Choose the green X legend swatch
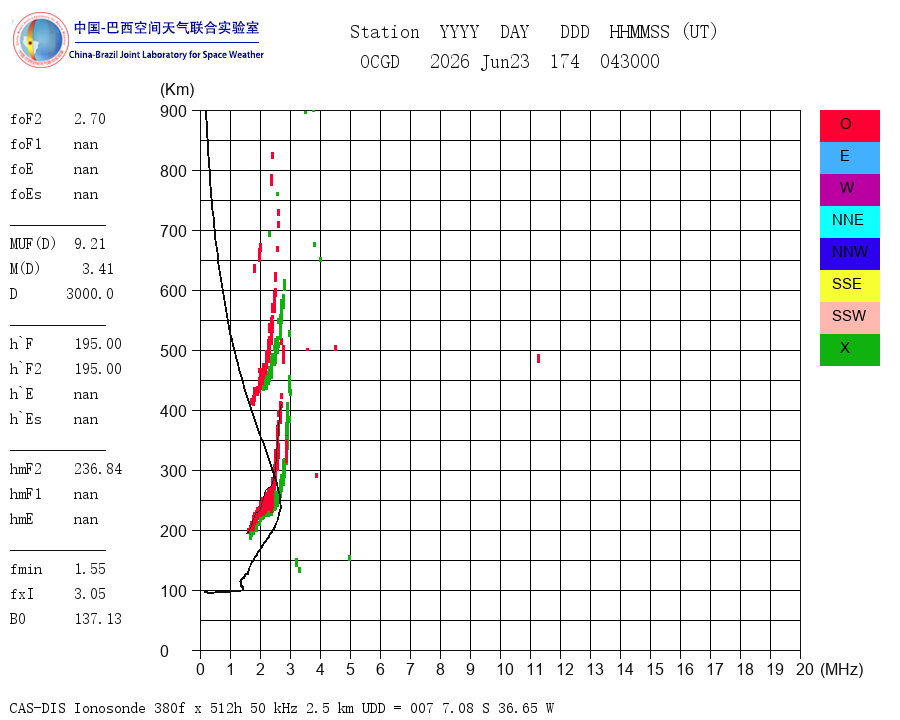 pos(849,350)
